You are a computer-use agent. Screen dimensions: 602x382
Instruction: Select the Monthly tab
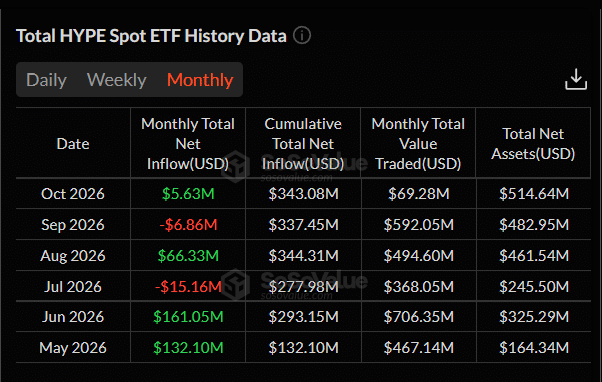[x=200, y=80]
